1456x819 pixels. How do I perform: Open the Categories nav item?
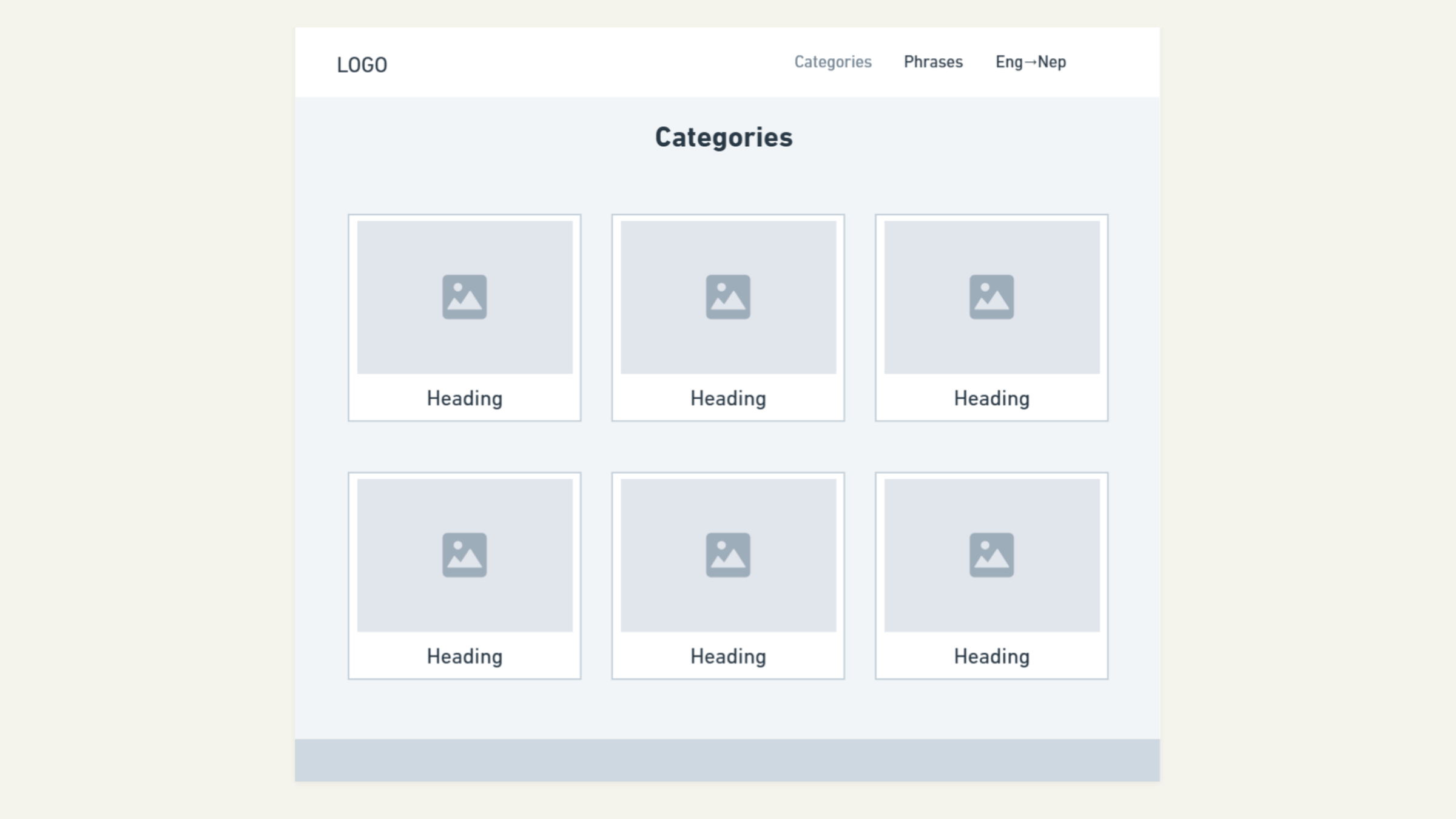833,62
